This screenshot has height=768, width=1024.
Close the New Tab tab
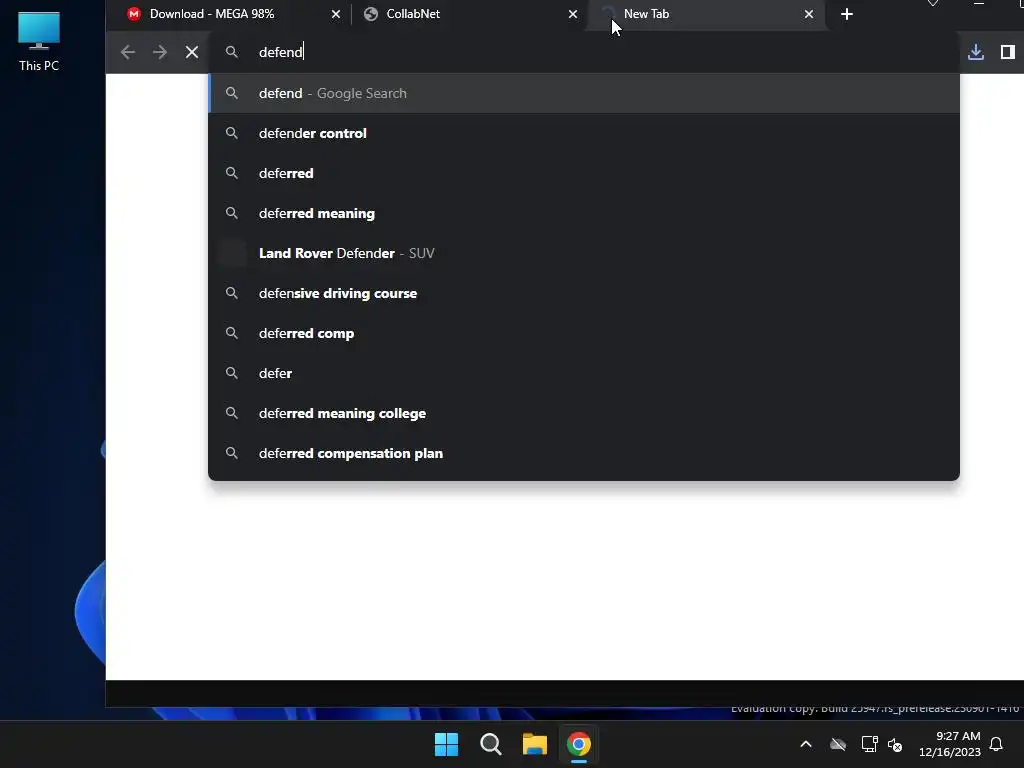(808, 14)
